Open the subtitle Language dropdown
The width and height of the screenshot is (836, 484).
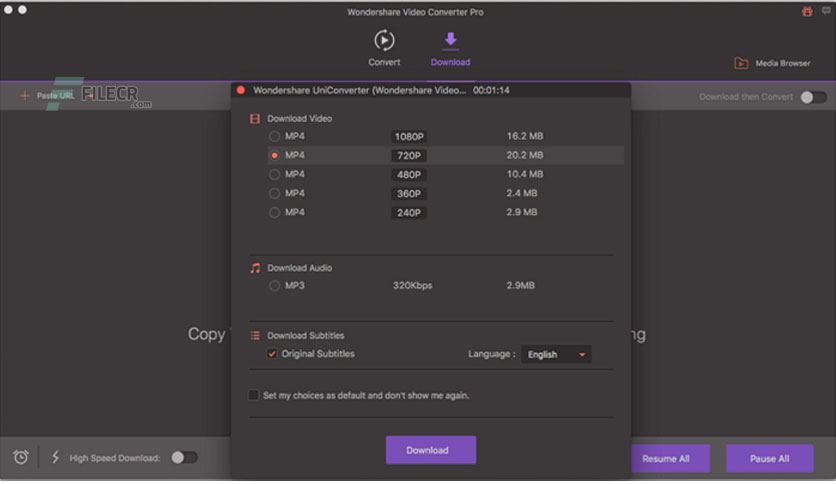coord(556,354)
